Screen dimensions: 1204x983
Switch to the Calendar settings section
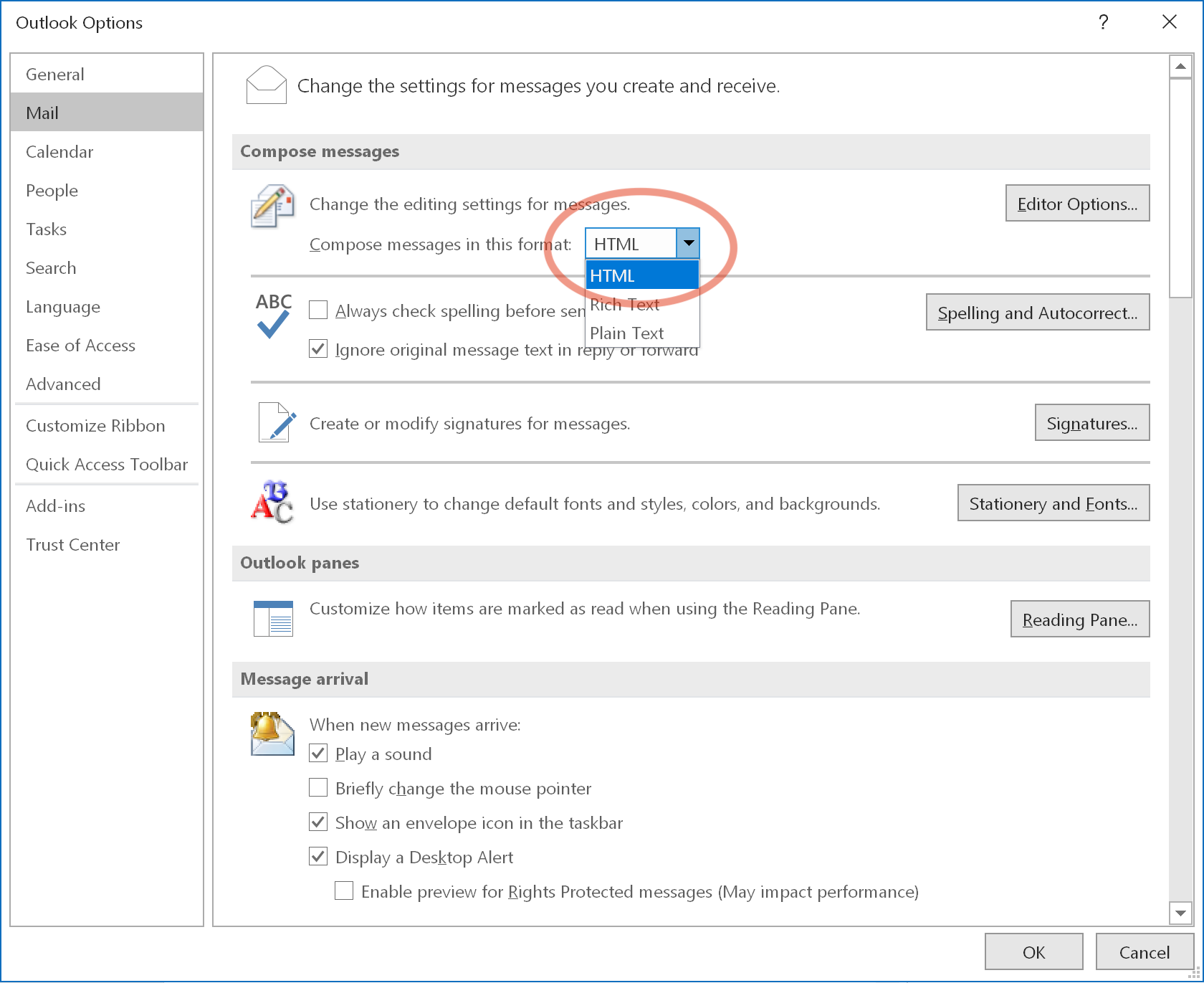click(x=59, y=151)
